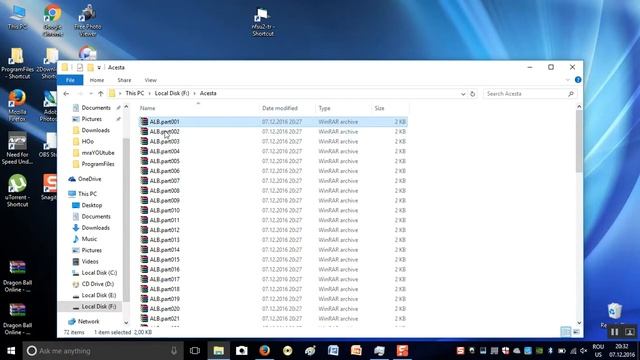
Task: Select Network in navigation pane
Action: (88, 321)
